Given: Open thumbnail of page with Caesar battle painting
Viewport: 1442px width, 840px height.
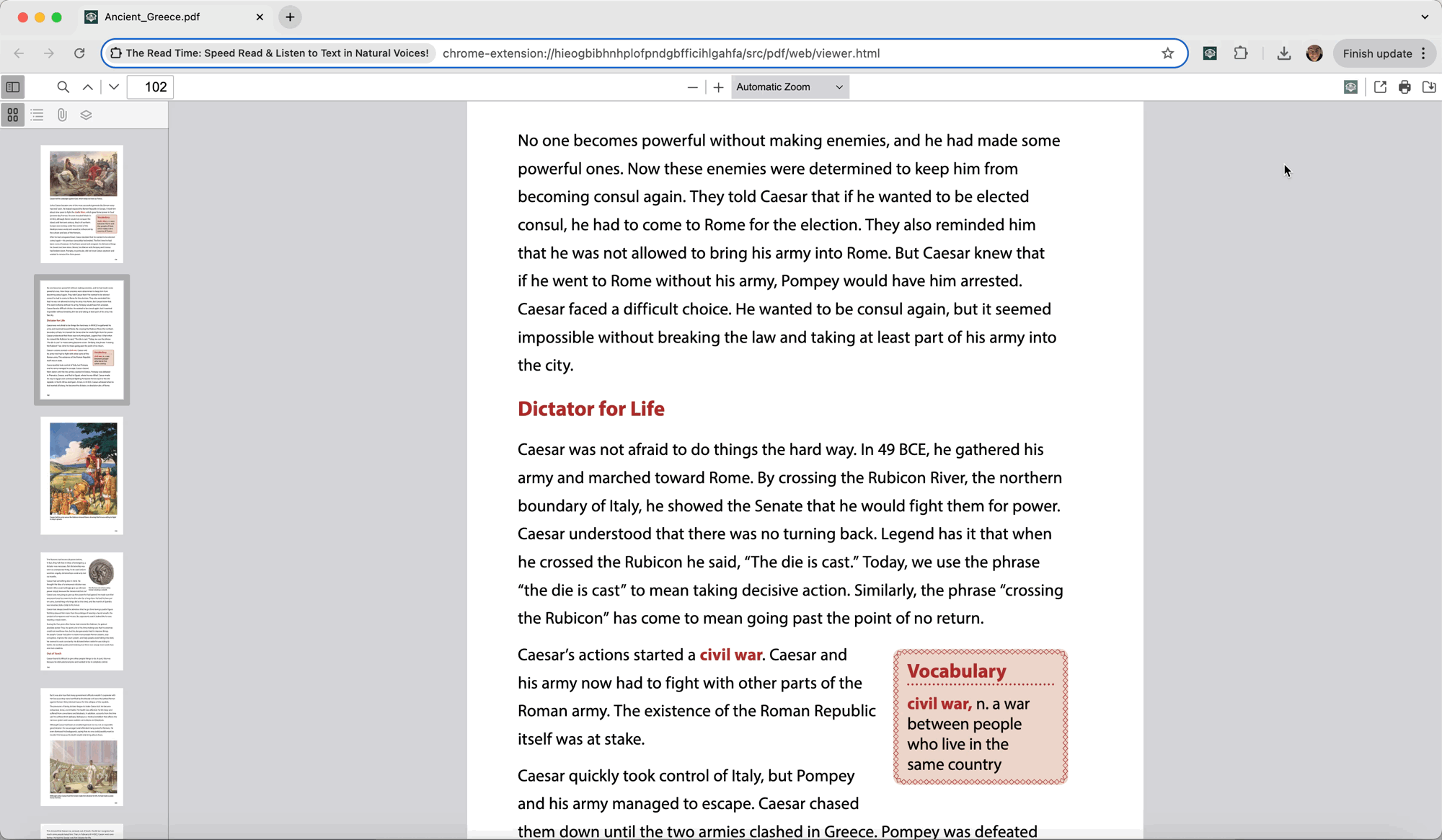Looking at the screenshot, I should click(81, 204).
